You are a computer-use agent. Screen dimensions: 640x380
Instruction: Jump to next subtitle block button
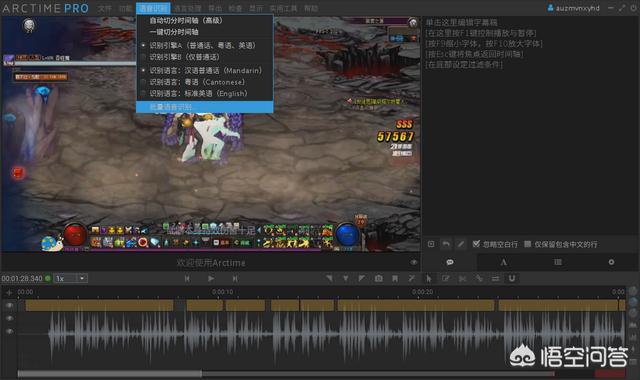(x=235, y=278)
